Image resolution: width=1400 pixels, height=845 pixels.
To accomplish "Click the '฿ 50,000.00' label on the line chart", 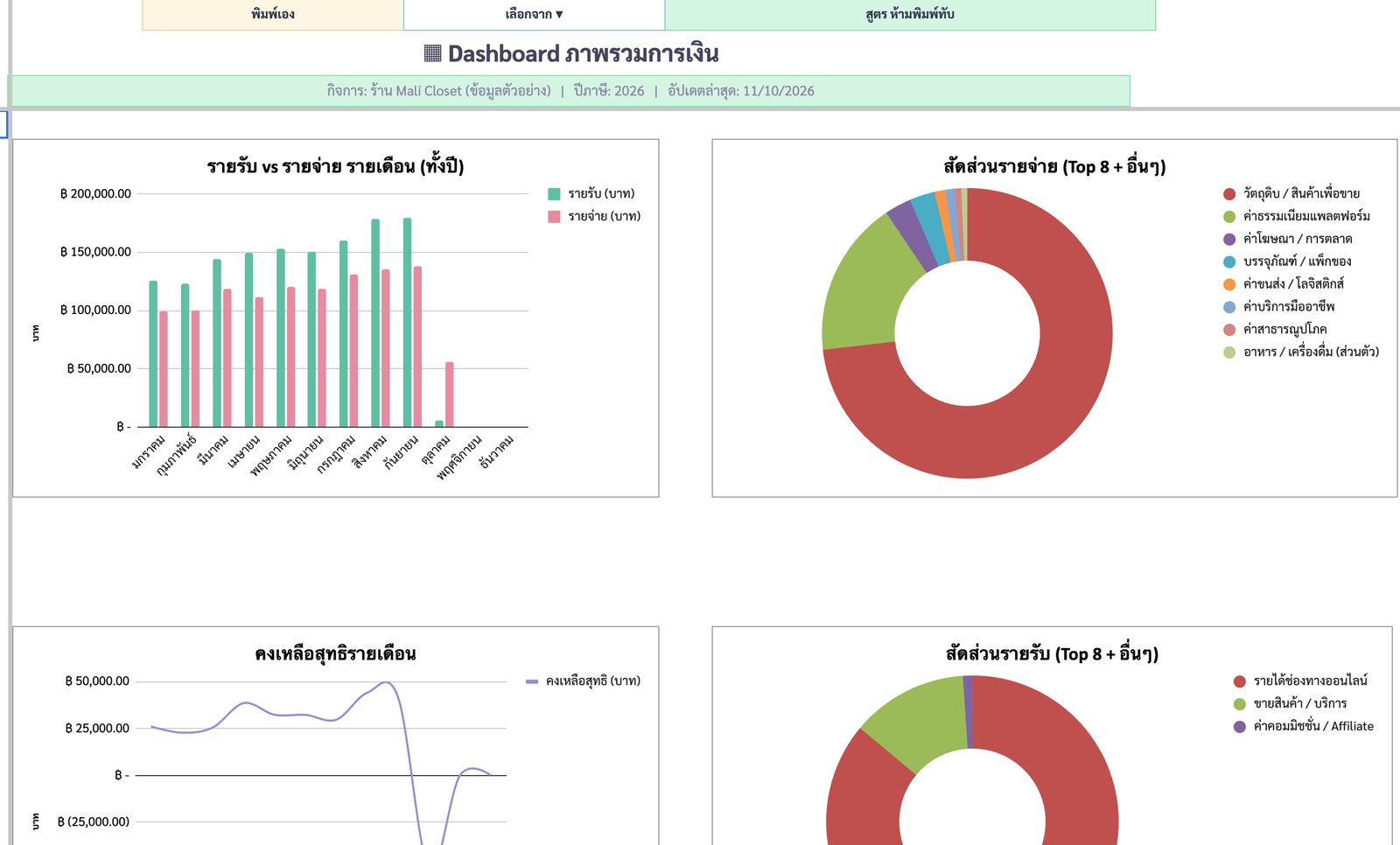I will (x=97, y=681).
